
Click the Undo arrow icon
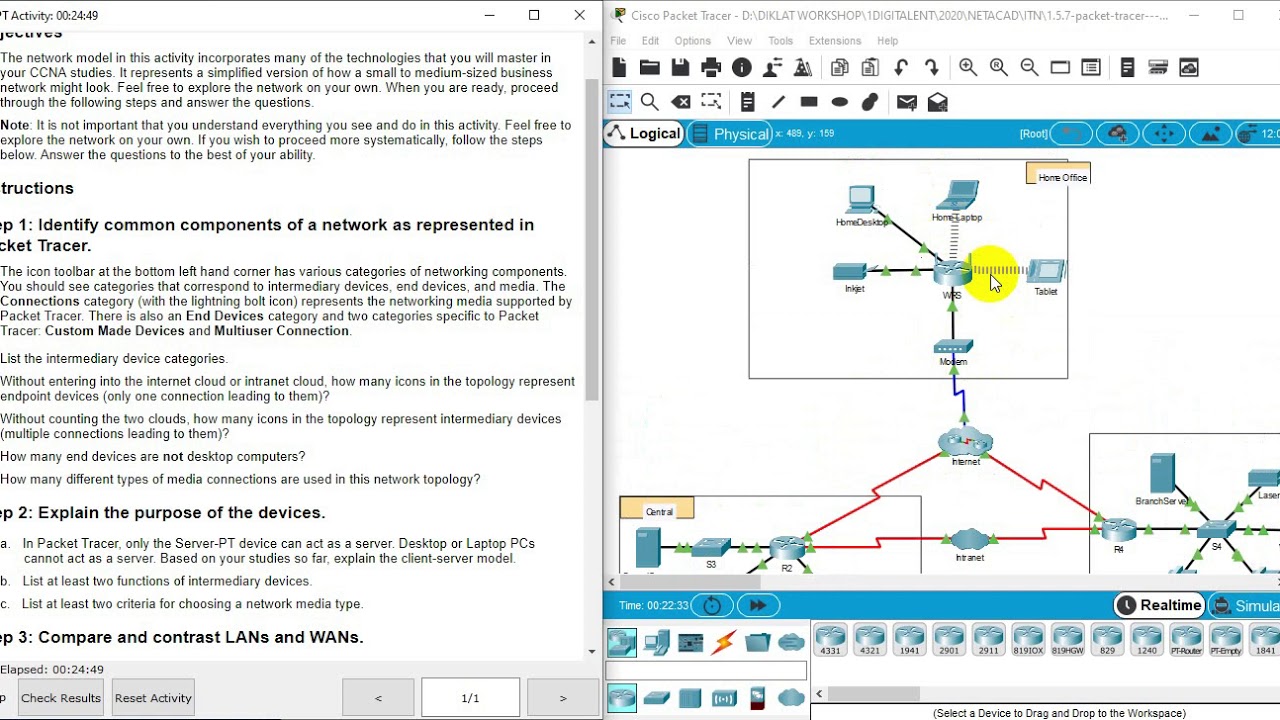coord(901,67)
